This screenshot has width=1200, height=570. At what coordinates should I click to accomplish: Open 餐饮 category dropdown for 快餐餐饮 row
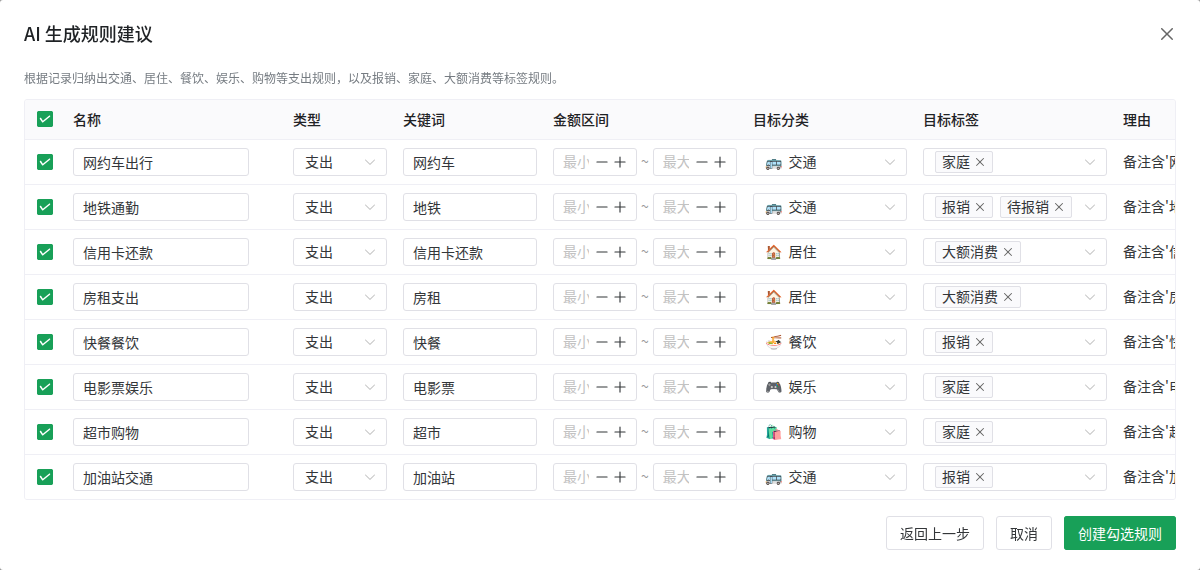830,342
